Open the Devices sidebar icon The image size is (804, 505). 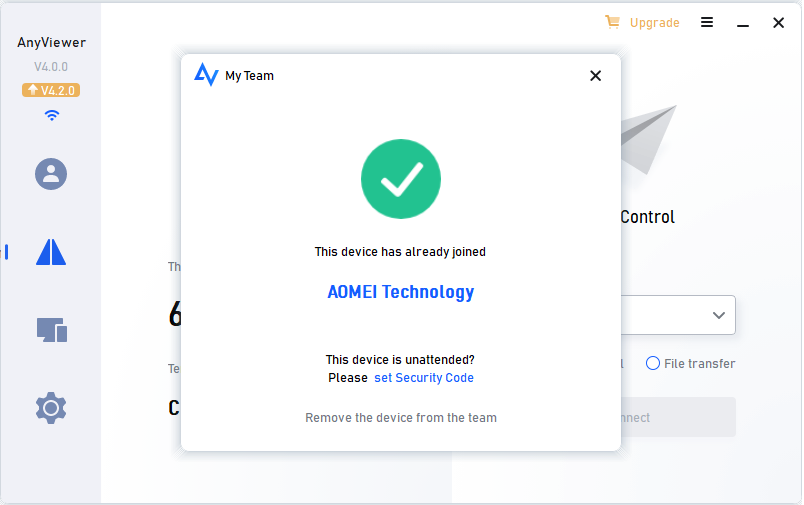[x=51, y=329]
